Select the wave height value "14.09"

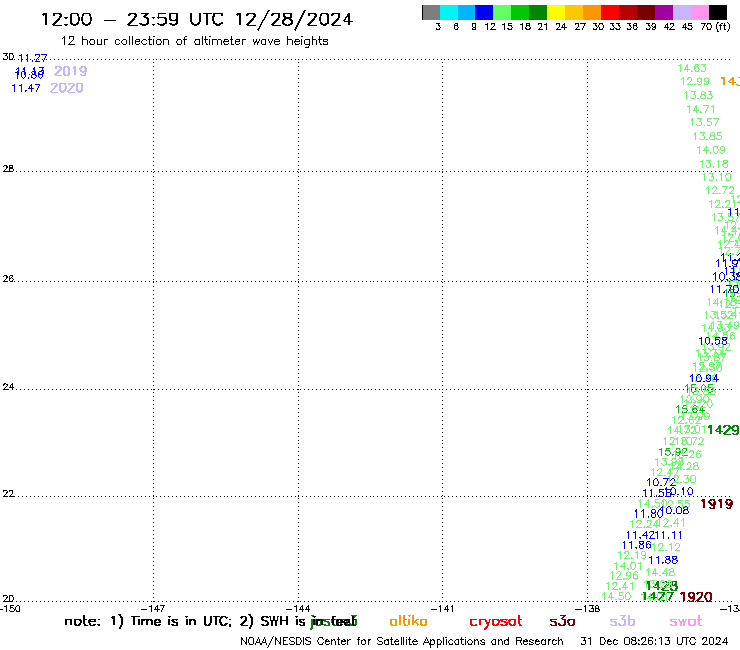[x=711, y=150]
